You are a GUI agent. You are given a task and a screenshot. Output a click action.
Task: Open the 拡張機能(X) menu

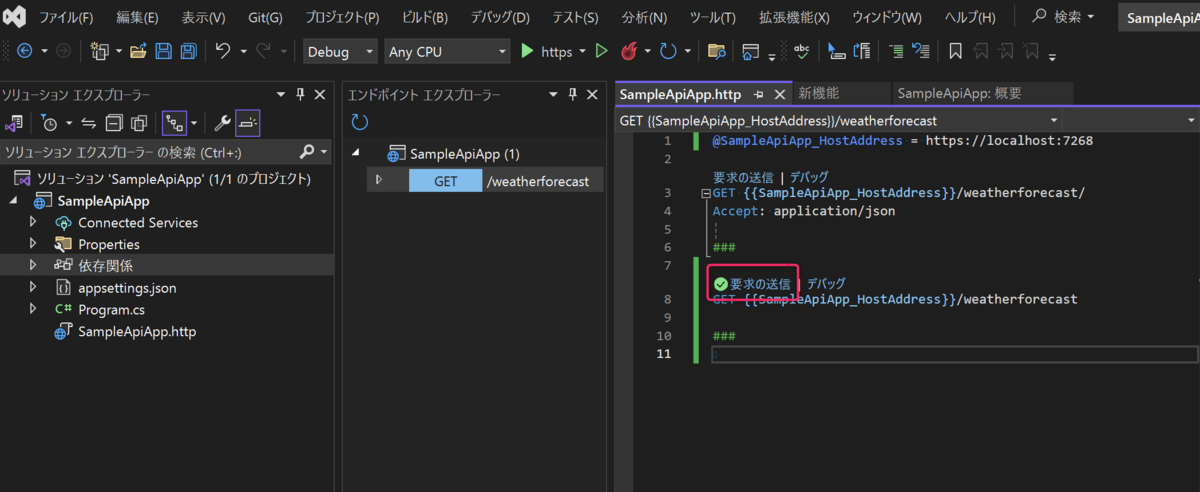tap(794, 17)
